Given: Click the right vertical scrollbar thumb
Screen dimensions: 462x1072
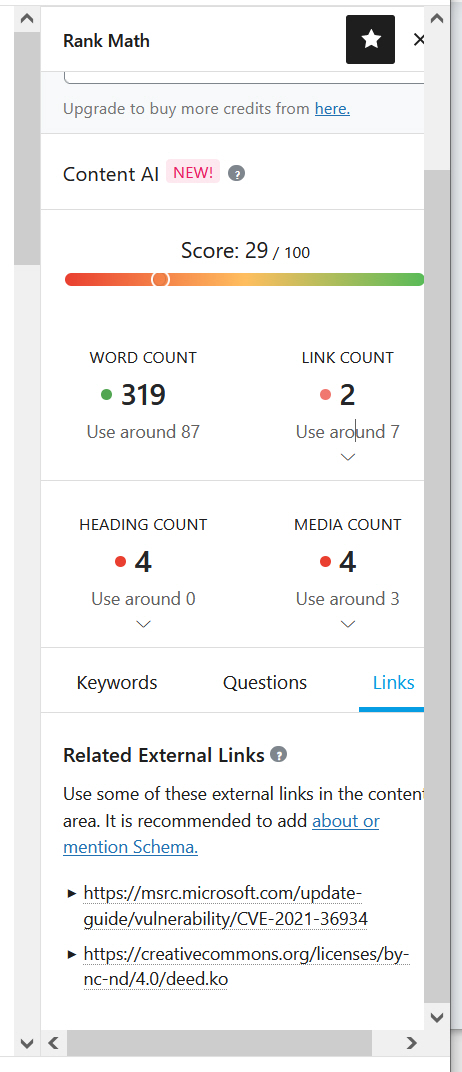Looking at the screenshot, I should [x=437, y=585].
